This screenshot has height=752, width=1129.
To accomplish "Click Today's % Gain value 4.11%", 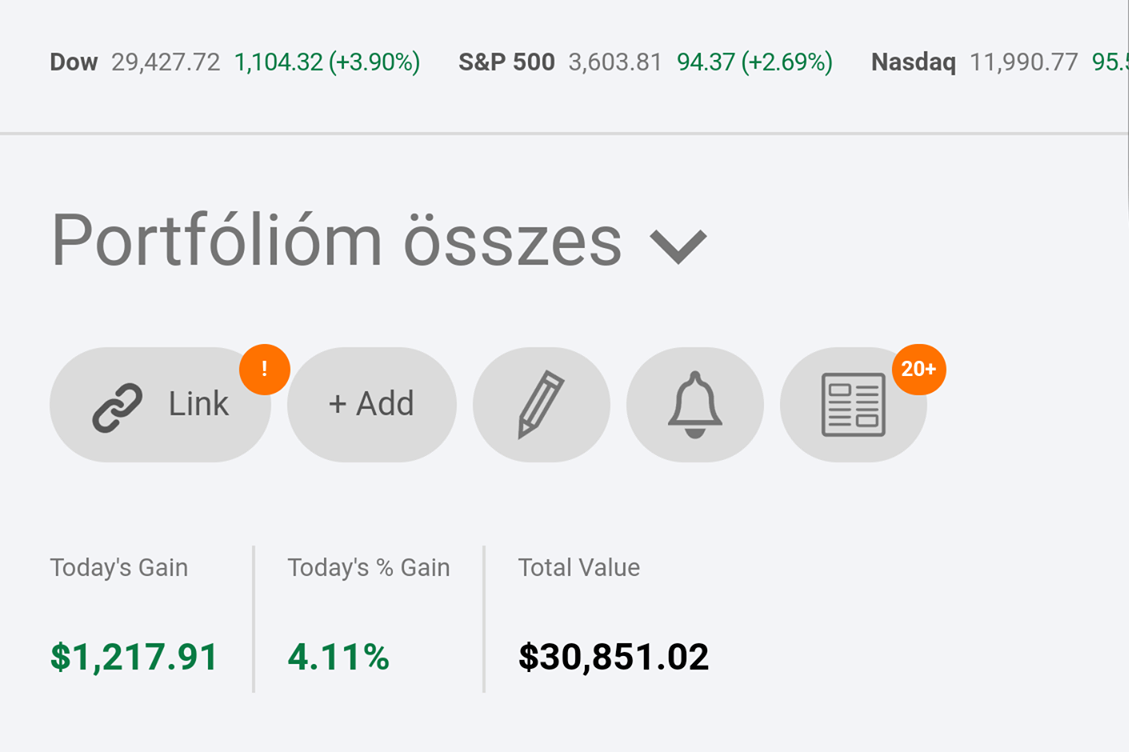I will [x=338, y=657].
